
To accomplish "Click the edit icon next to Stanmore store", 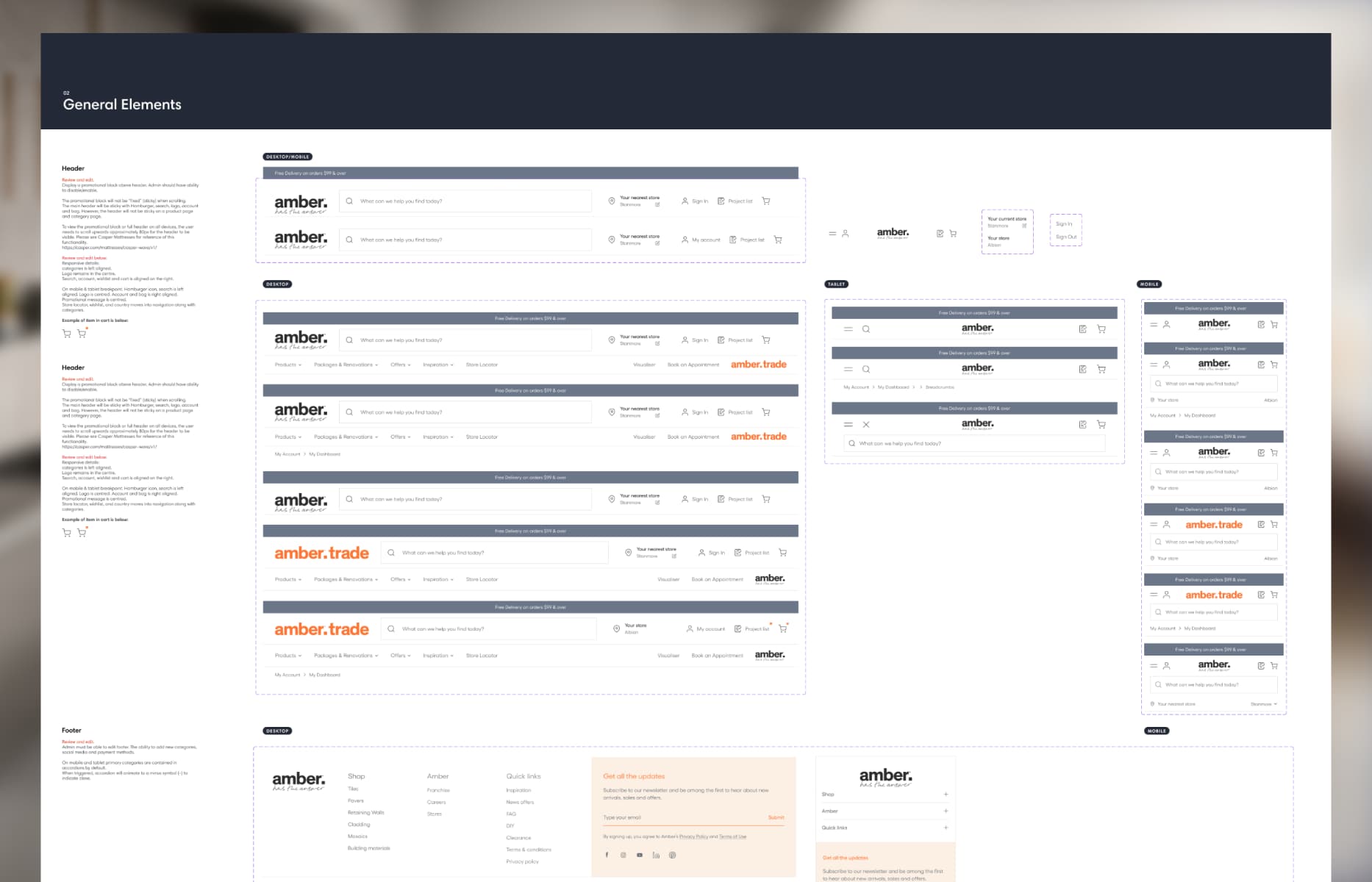I will (x=657, y=204).
